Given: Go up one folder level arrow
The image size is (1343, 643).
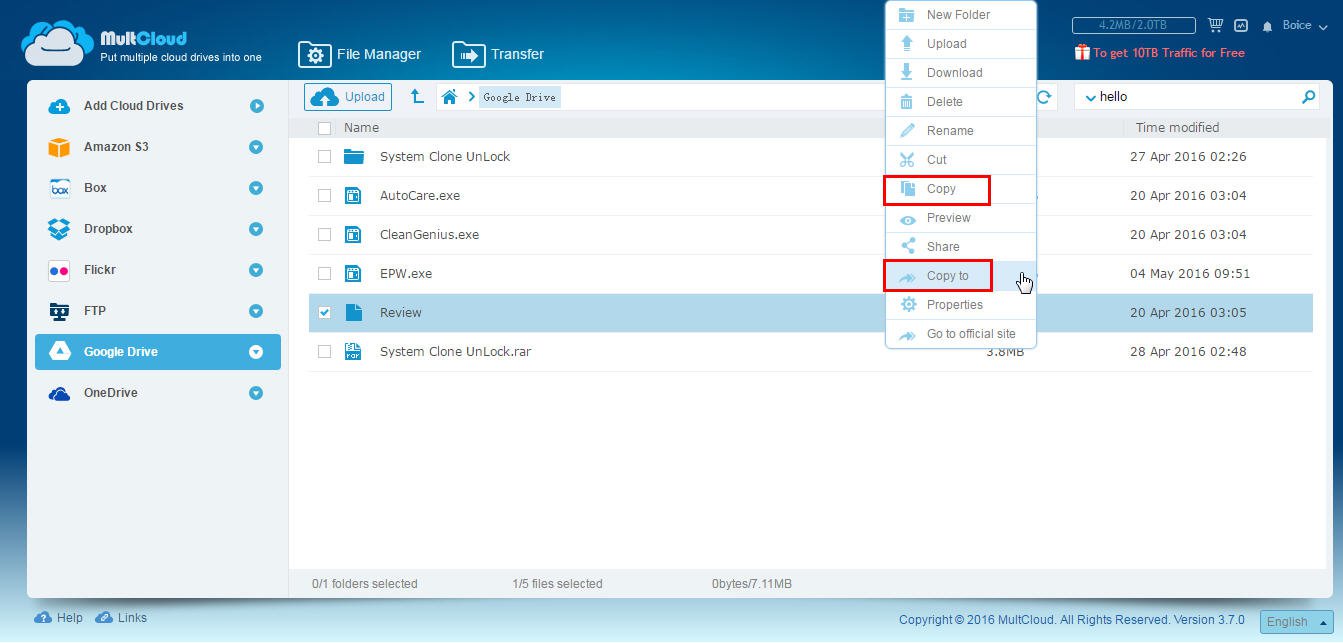Looking at the screenshot, I should (x=417, y=97).
